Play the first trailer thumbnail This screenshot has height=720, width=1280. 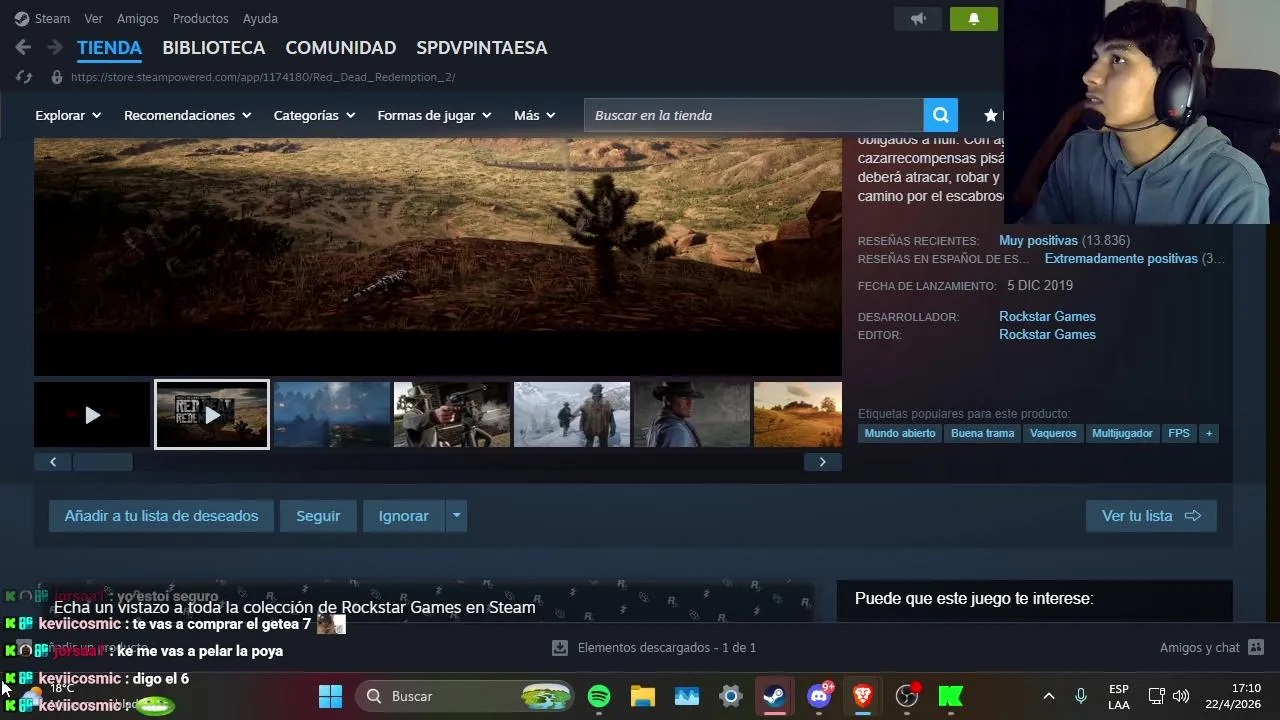(x=92, y=415)
